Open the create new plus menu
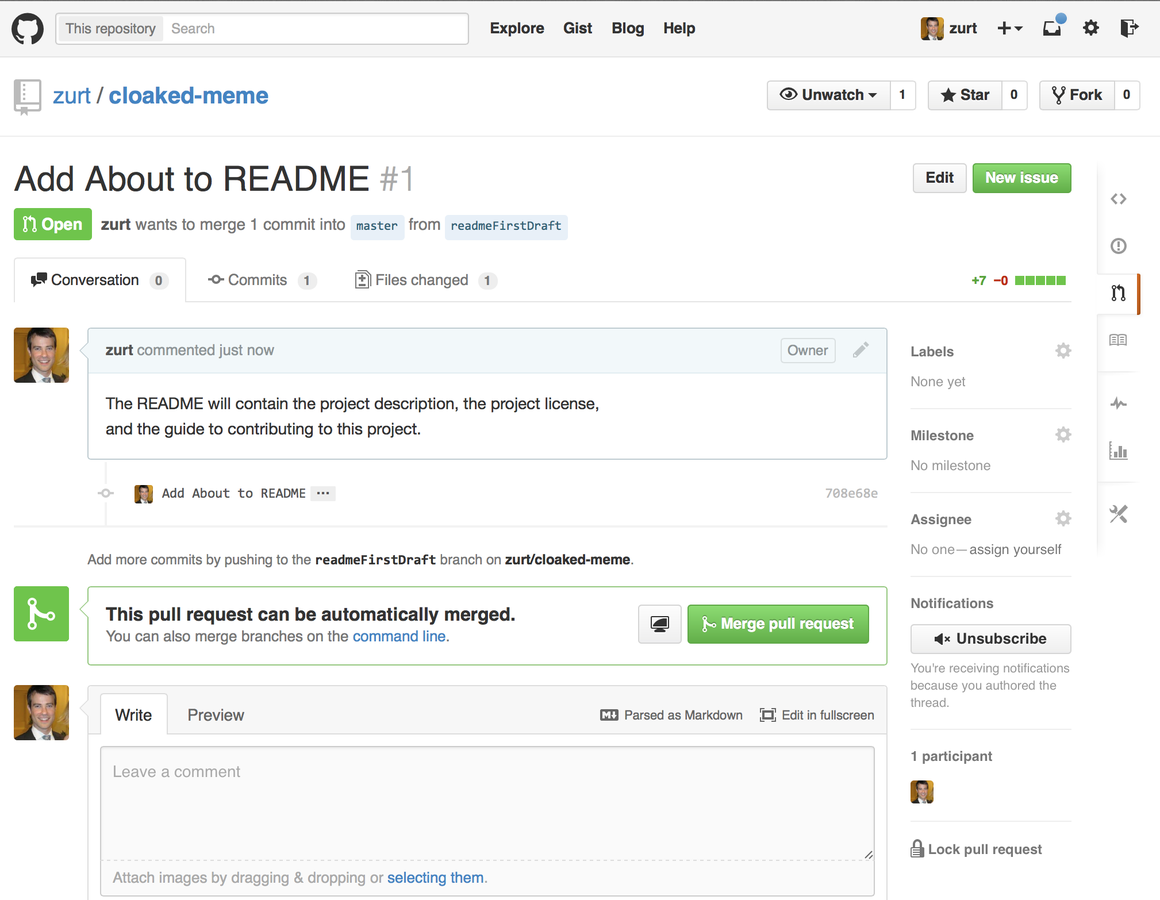This screenshot has height=900, width=1160. tap(1009, 28)
